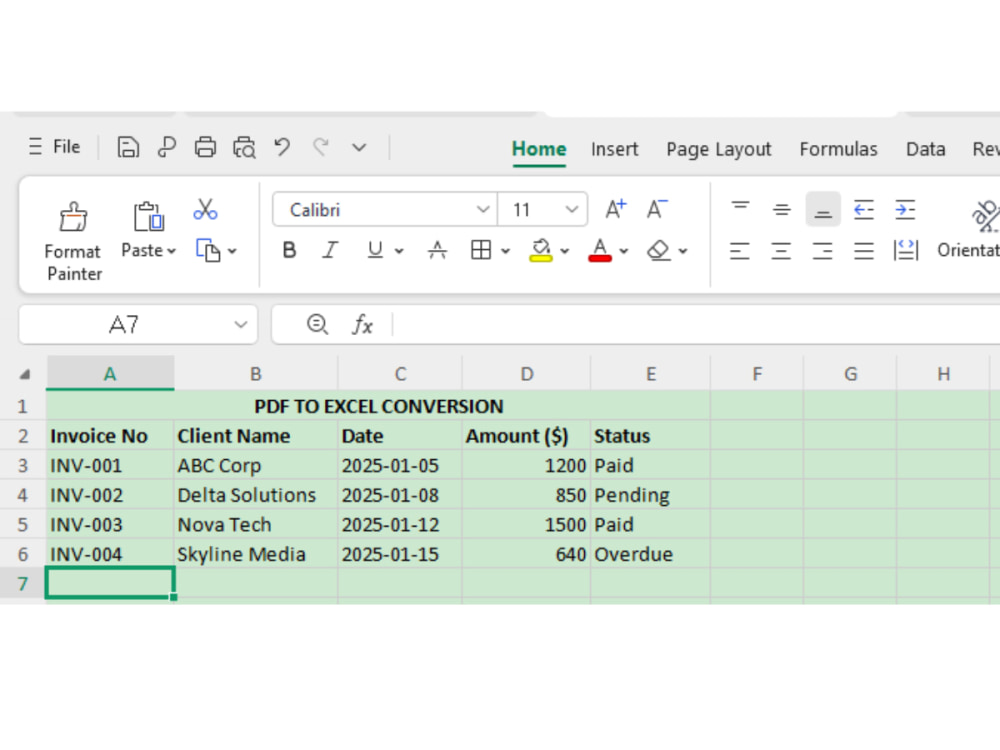Screen dimensions: 1000x750
Task: Click the Clear eraser icon
Action: coord(659,250)
